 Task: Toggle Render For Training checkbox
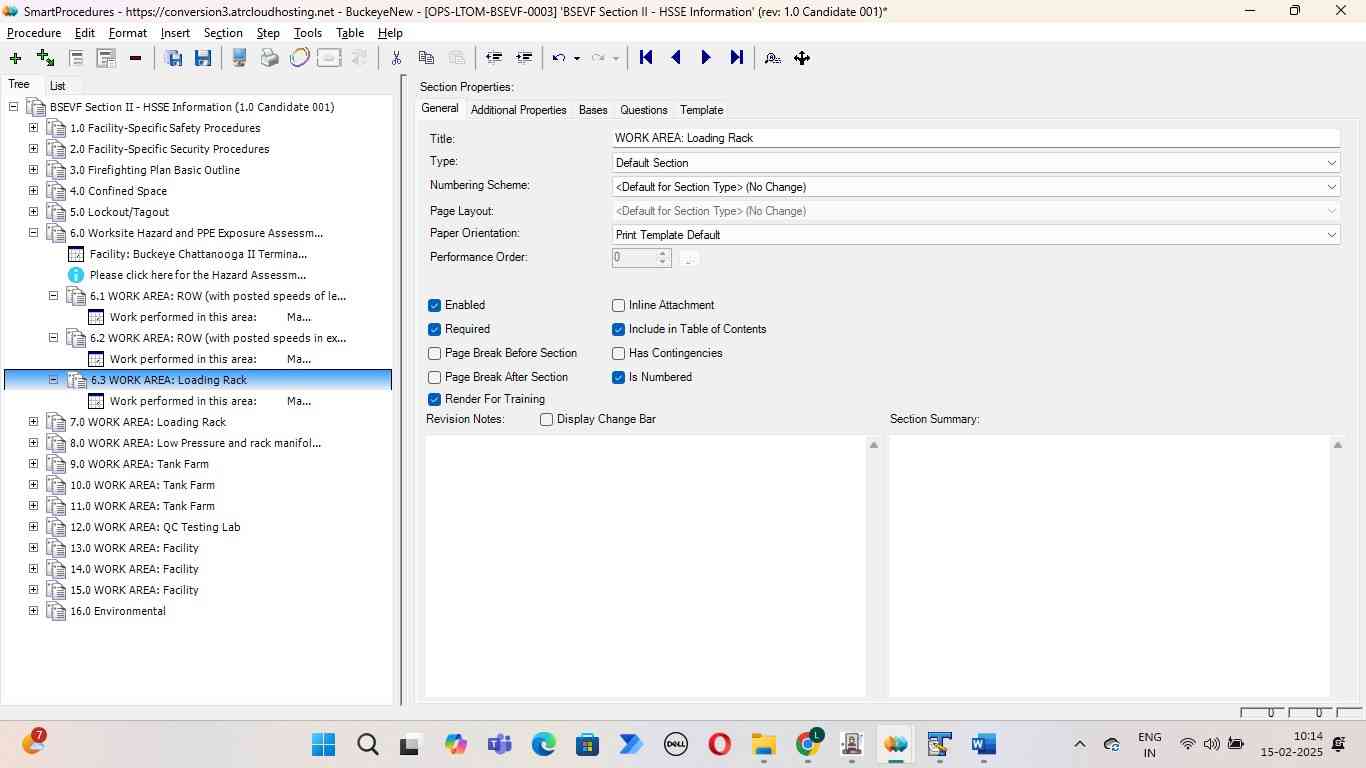(434, 399)
